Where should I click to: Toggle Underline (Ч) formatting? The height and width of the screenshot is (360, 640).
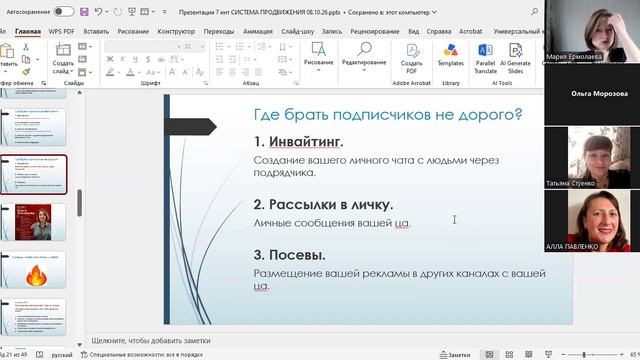pos(135,60)
